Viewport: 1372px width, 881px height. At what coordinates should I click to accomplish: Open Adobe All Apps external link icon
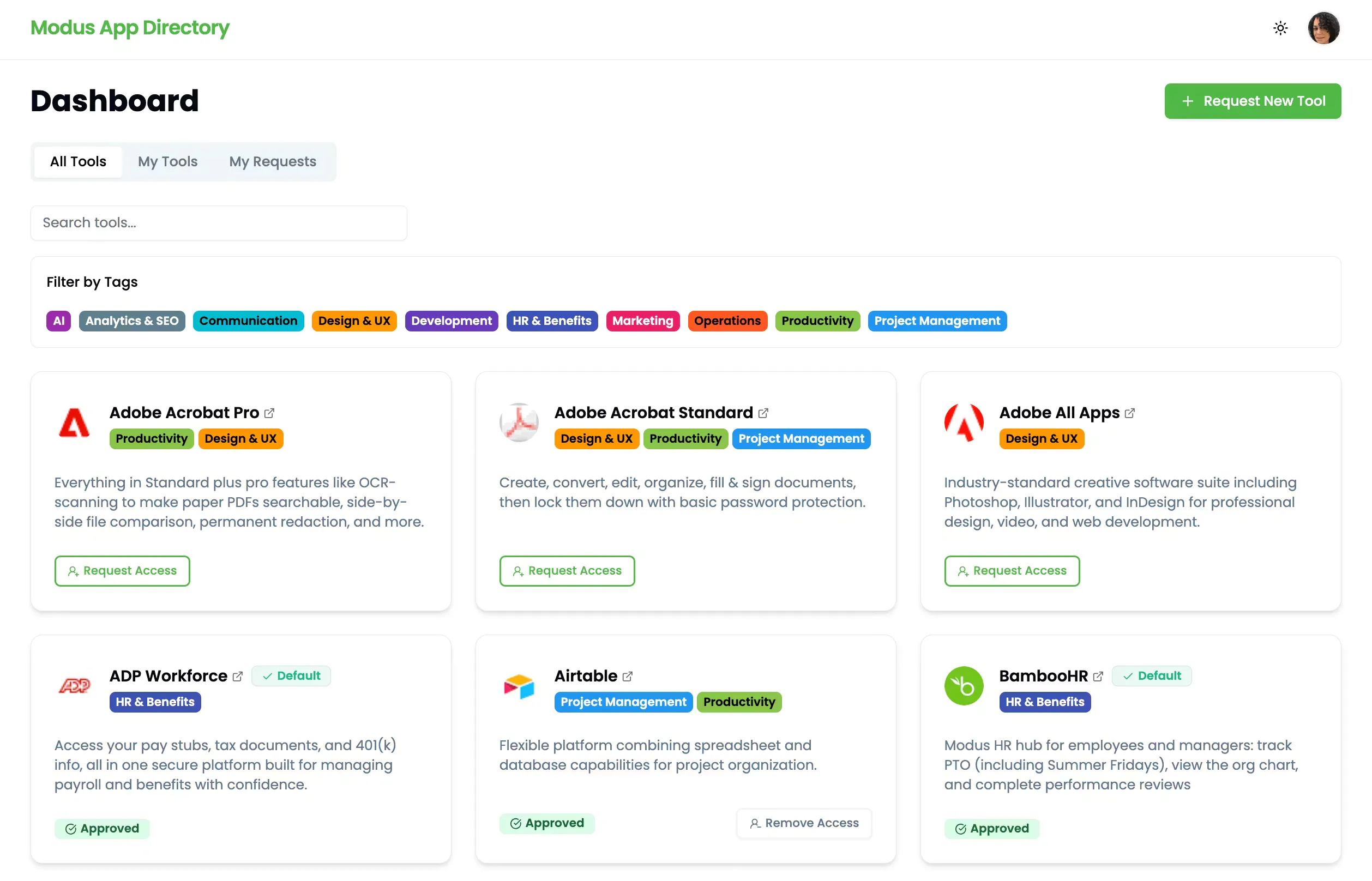click(x=1129, y=413)
